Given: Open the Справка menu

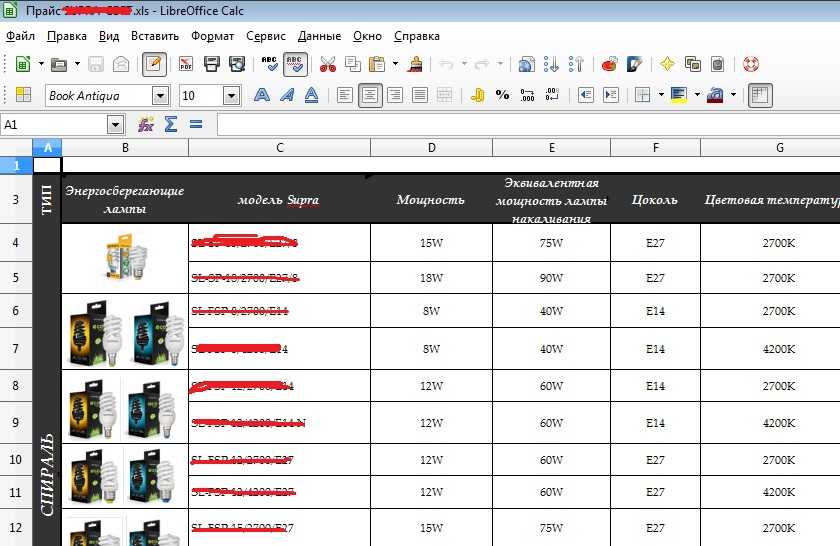Looking at the screenshot, I should 417,36.
